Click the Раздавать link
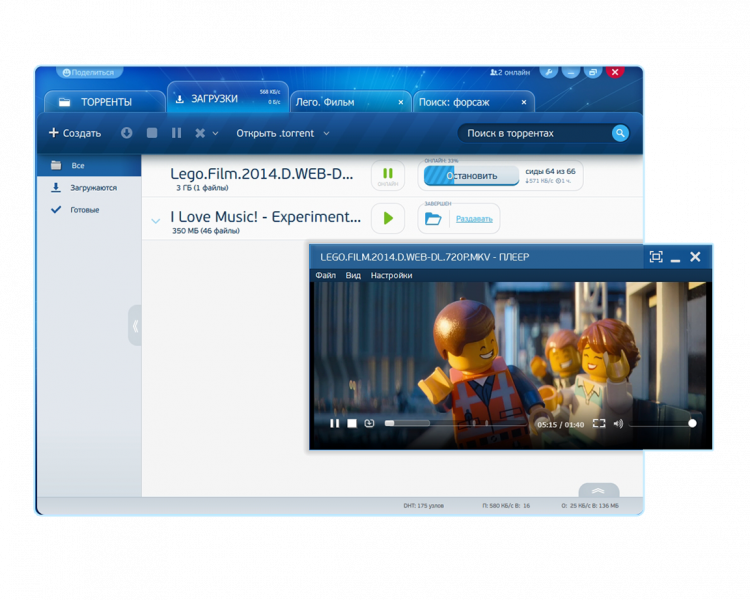This screenshot has width=750, height=600. 474,218
